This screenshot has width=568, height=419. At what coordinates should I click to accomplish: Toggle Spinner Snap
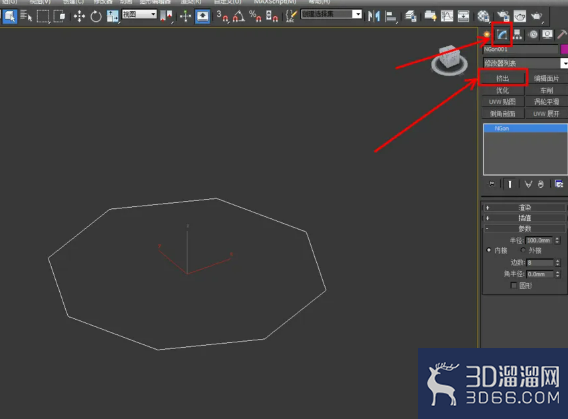(x=272, y=16)
